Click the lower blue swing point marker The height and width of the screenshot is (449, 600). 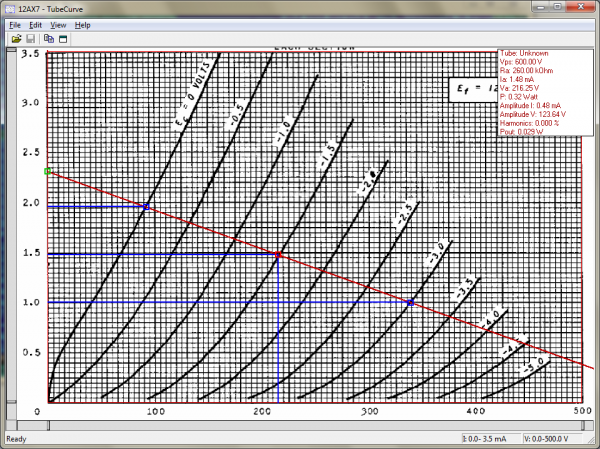tap(410, 302)
